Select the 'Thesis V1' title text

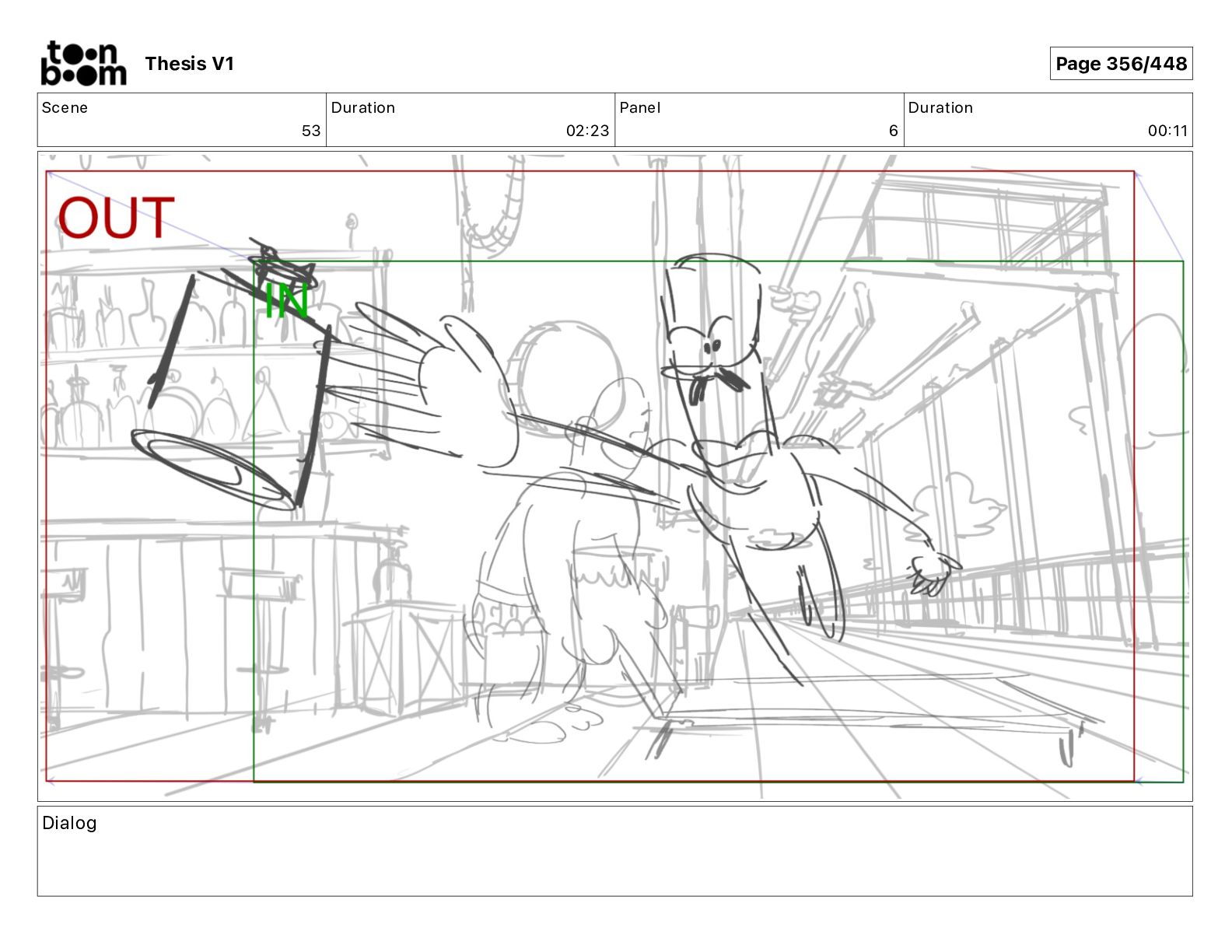pyautogui.click(x=189, y=64)
